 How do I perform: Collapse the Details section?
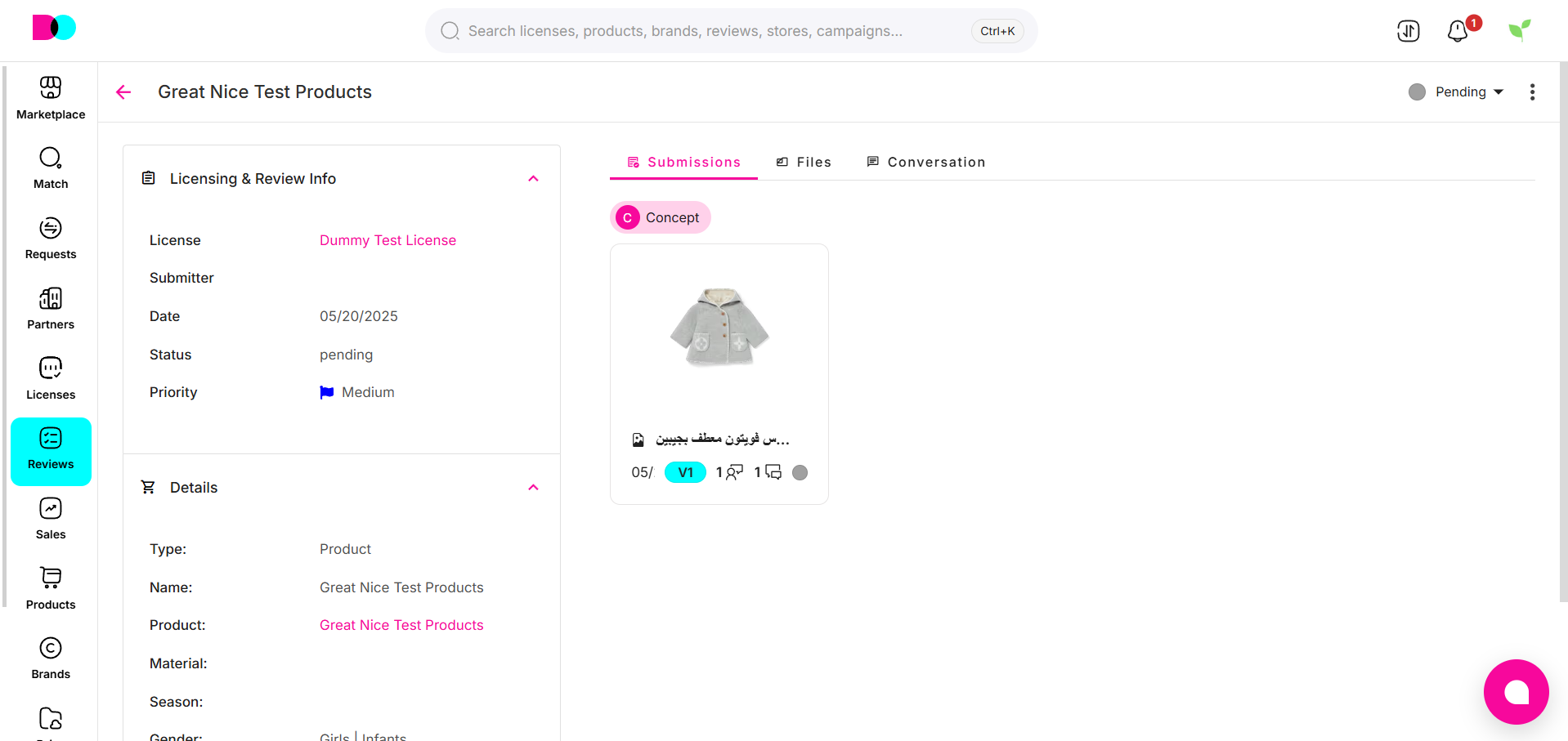coord(533,487)
